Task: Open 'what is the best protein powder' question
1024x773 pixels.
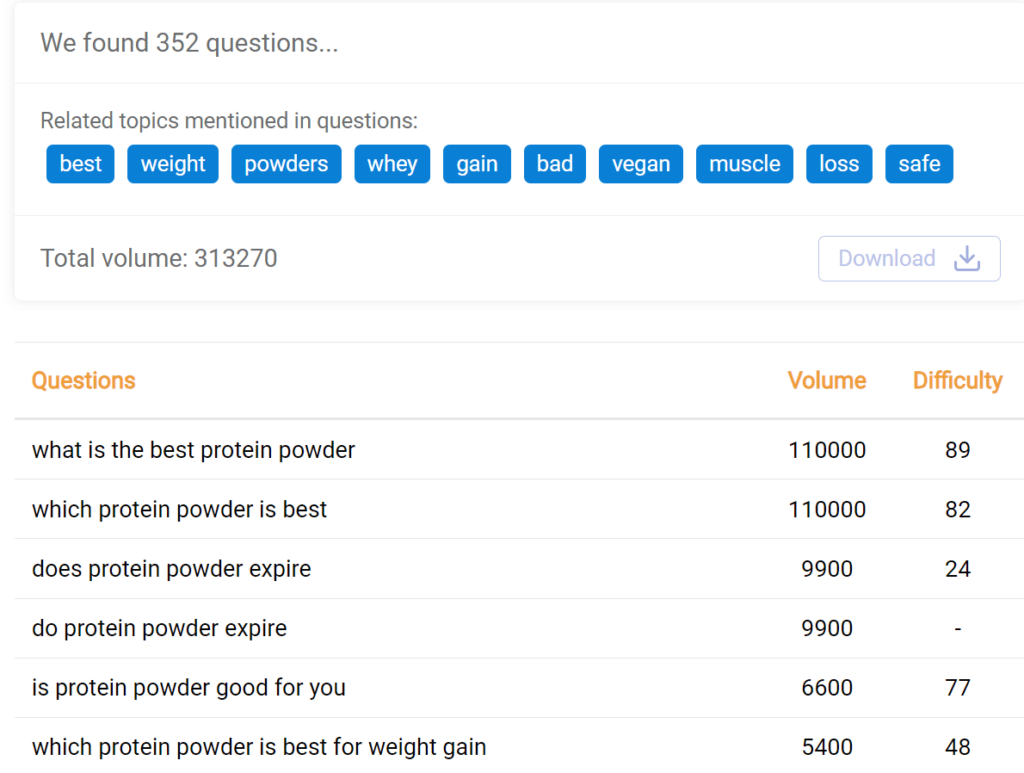Action: 193,450
